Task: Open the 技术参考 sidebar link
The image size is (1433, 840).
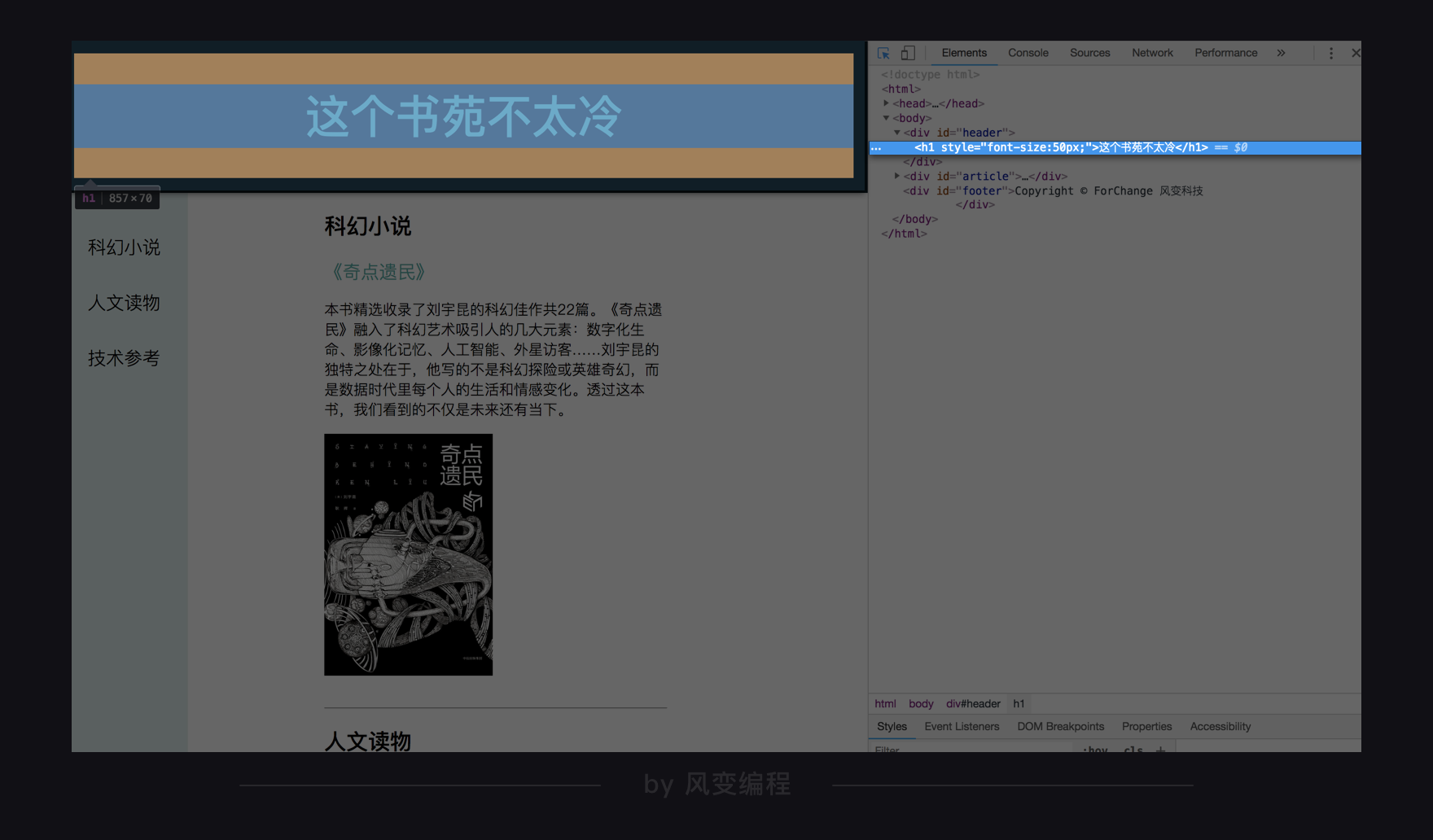Action: pyautogui.click(x=124, y=358)
